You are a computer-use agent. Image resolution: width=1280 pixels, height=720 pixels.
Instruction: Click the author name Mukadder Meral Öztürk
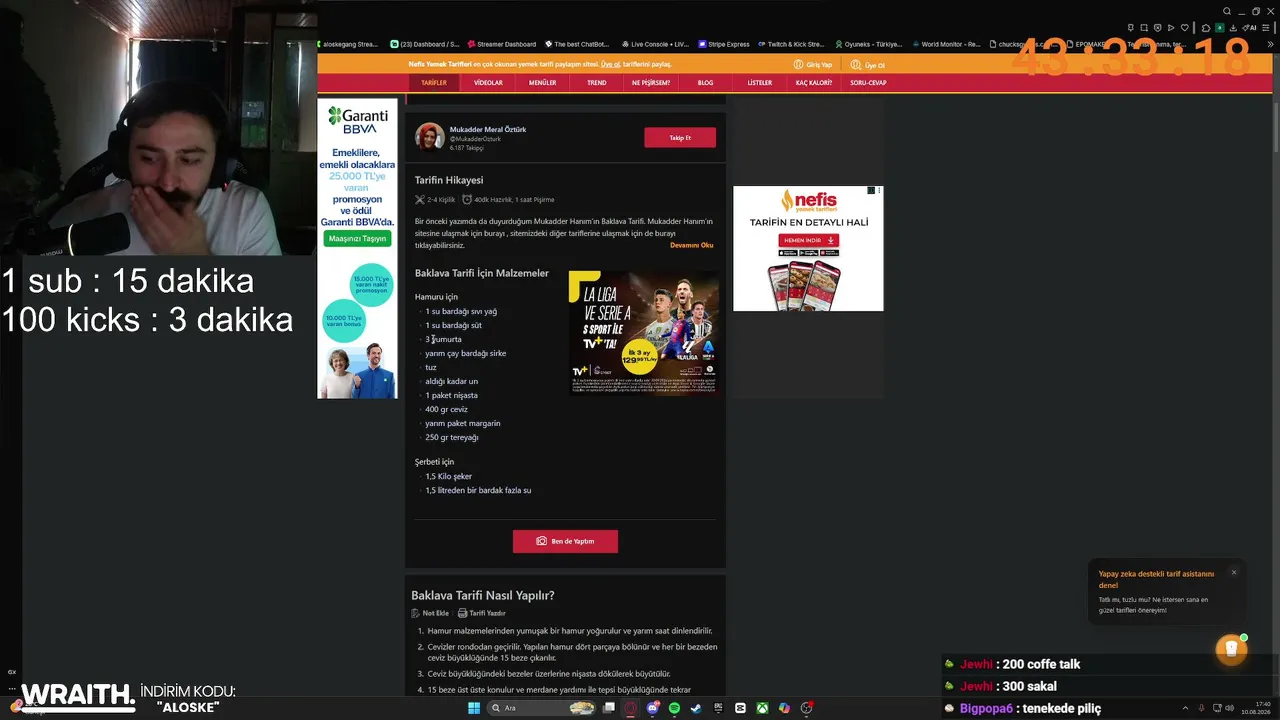488,129
